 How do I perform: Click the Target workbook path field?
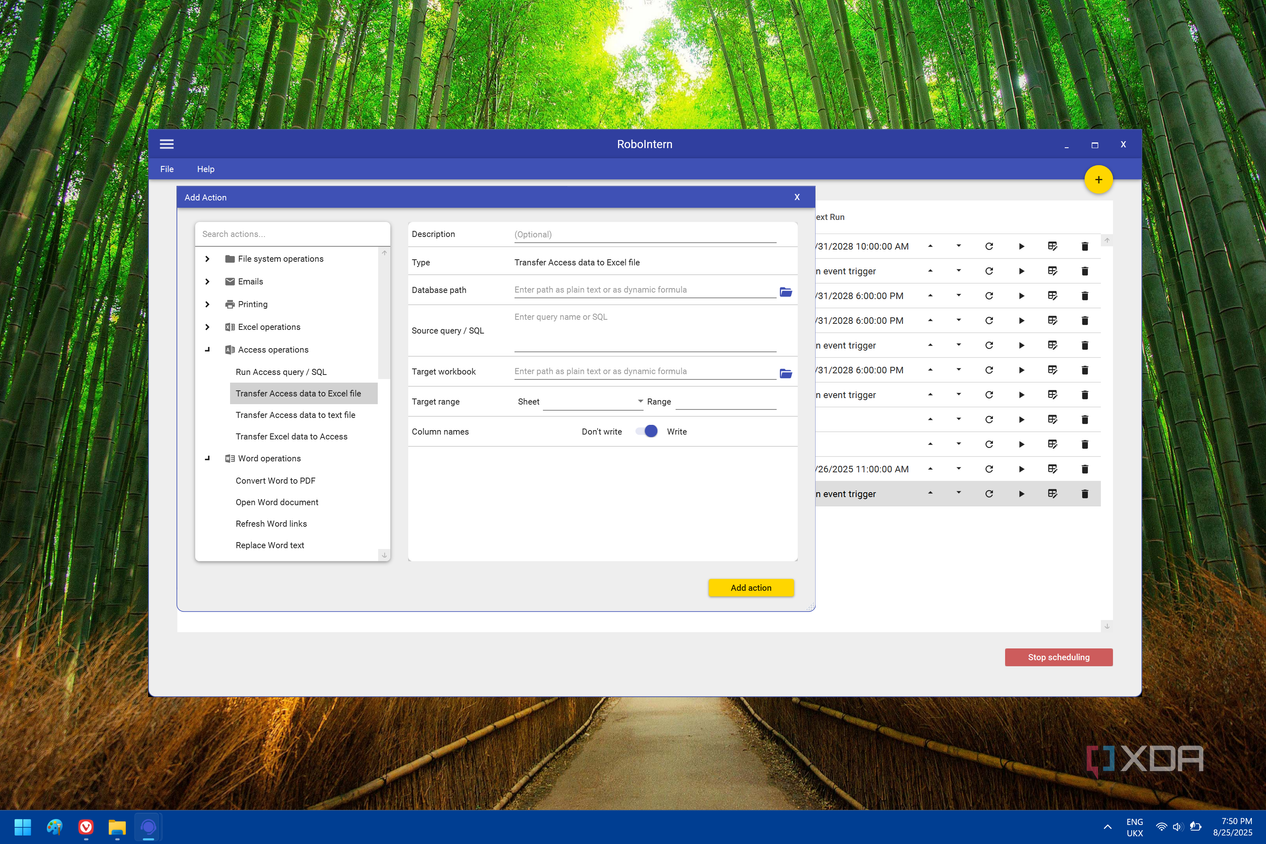pyautogui.click(x=645, y=372)
